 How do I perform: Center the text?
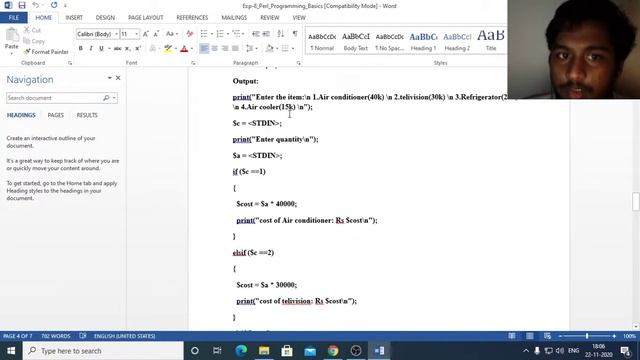coord(214,49)
